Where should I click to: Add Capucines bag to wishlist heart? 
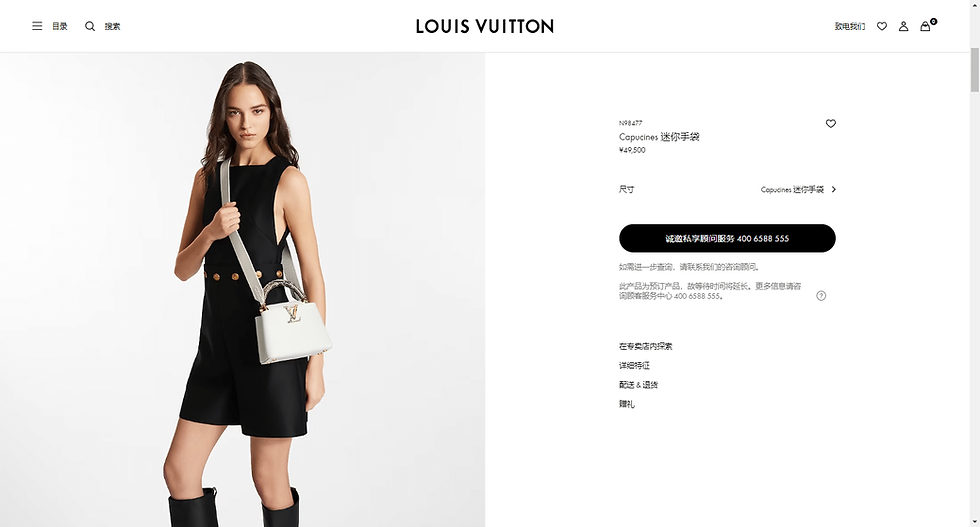831,123
